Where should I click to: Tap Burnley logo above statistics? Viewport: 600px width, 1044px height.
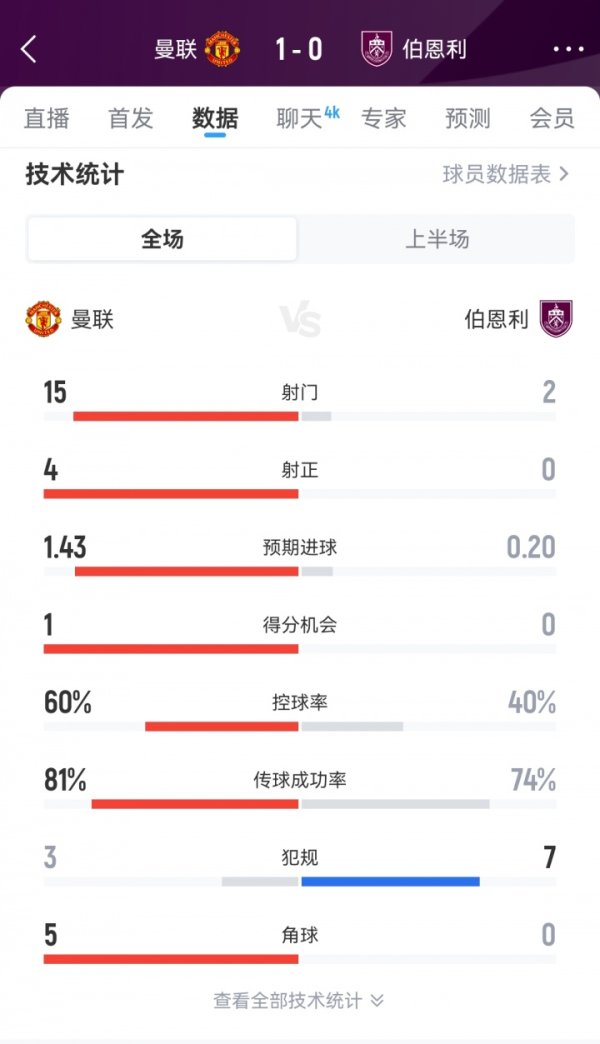click(556, 319)
